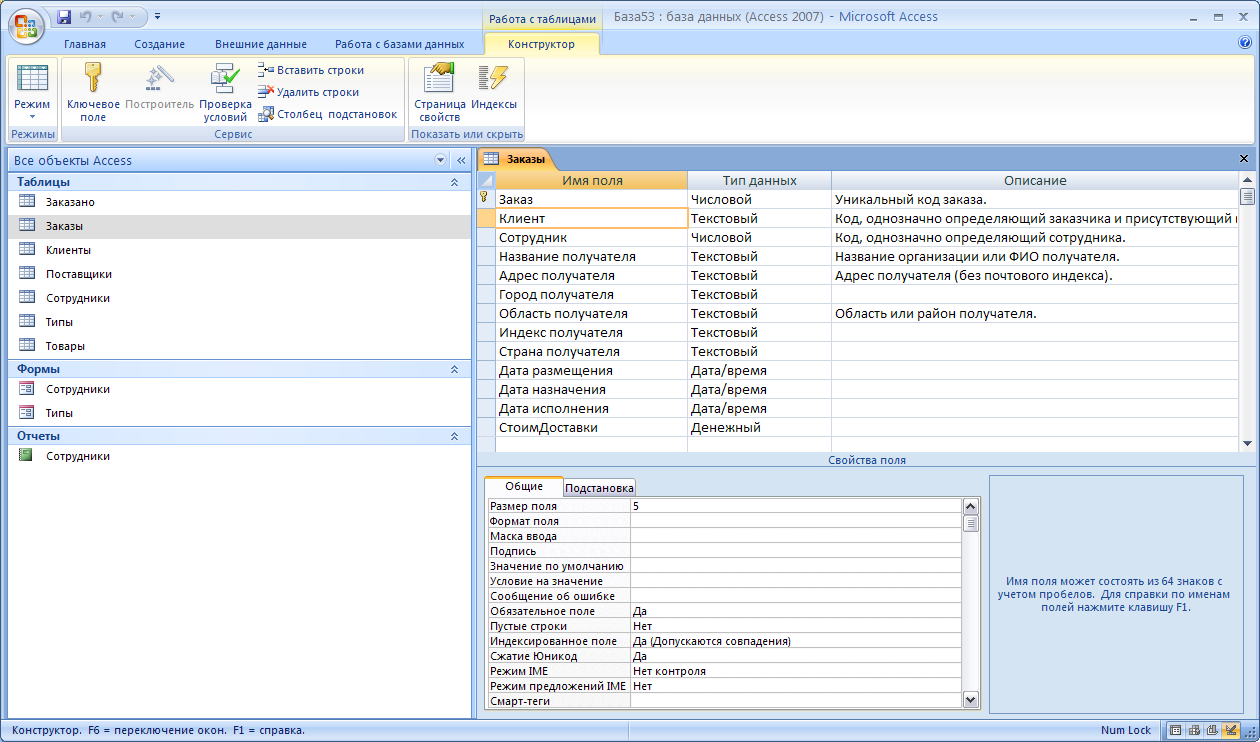
Task: Open Работа с базами данных tab
Action: [400, 44]
